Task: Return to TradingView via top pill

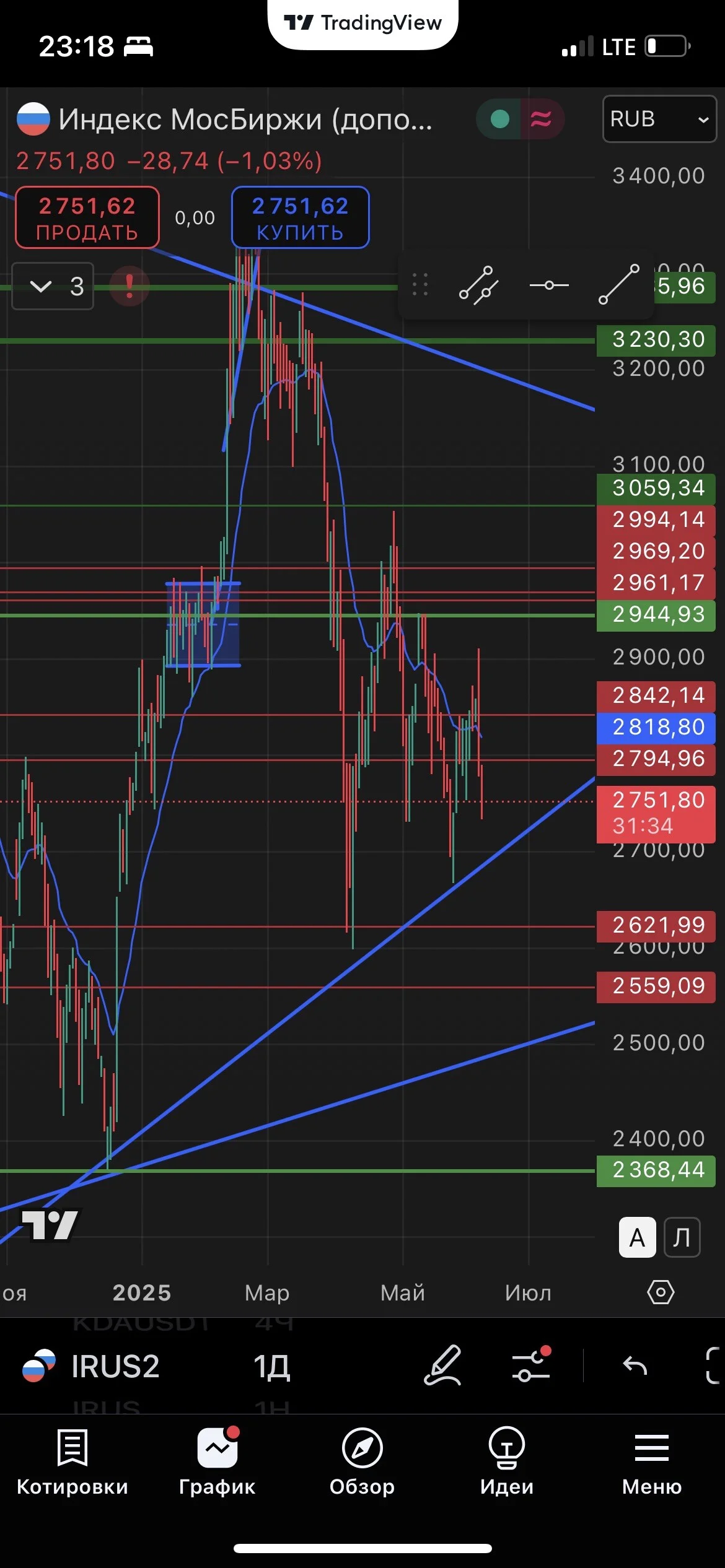Action: coord(363,24)
